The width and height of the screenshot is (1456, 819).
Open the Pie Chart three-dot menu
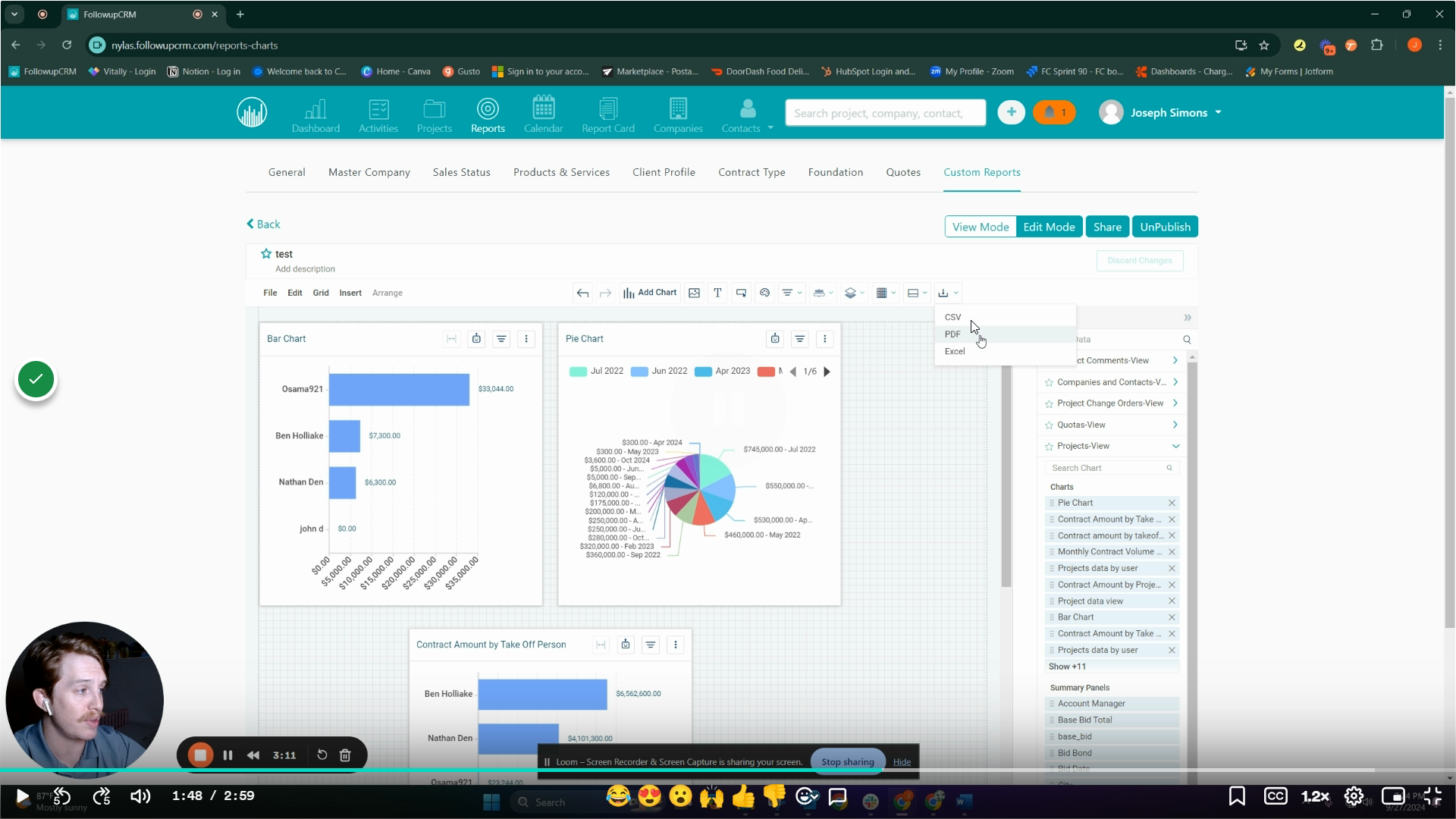pyautogui.click(x=825, y=339)
